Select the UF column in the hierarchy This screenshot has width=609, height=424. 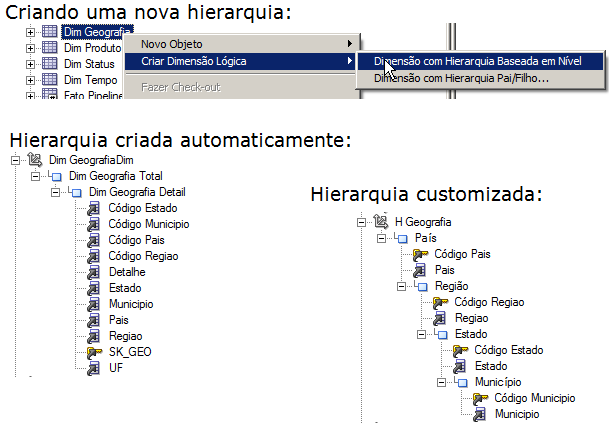116,368
